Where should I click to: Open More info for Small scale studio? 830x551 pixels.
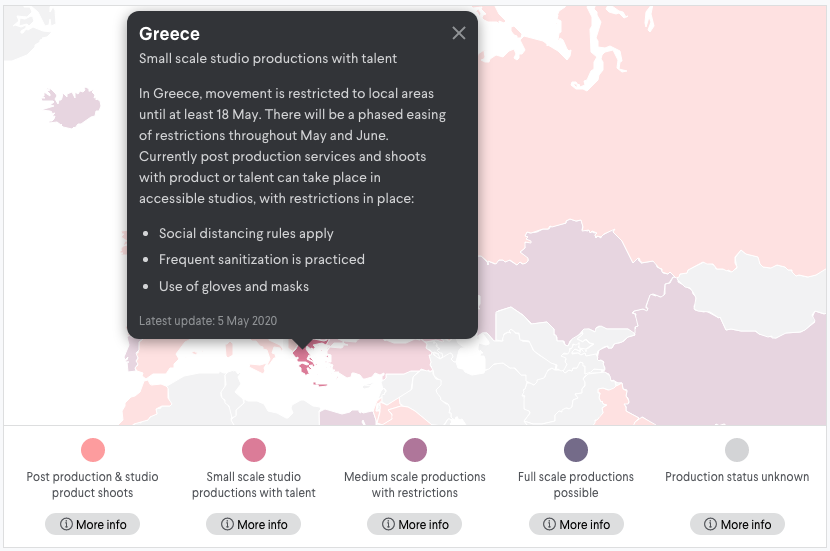click(x=254, y=524)
